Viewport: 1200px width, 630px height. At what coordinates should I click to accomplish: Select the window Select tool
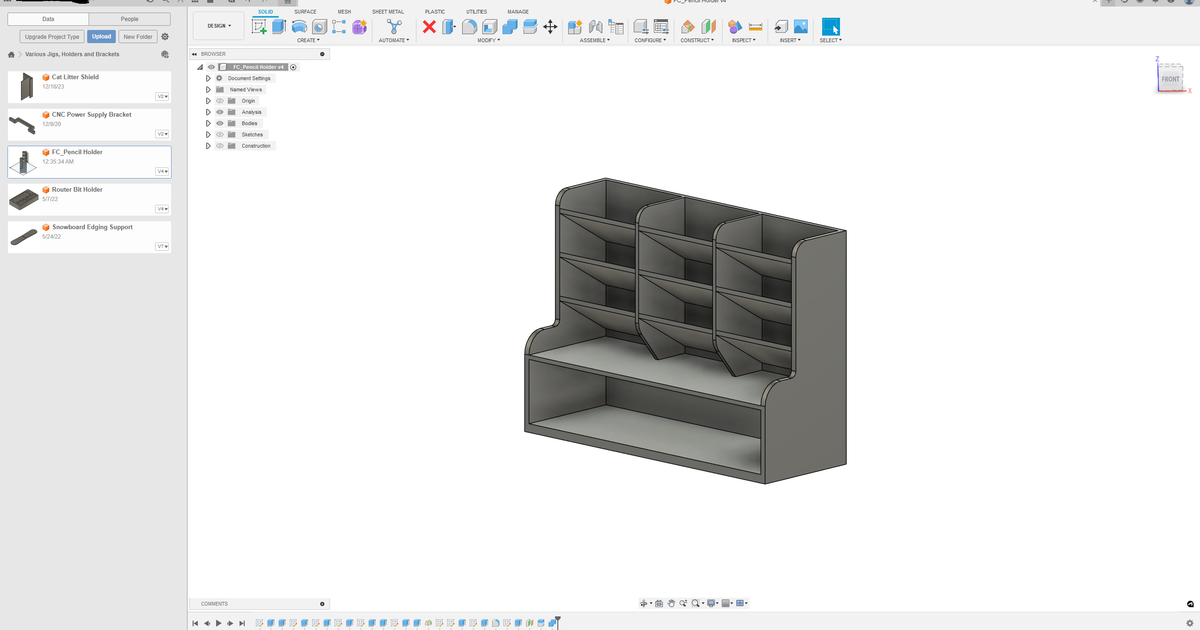click(x=831, y=28)
